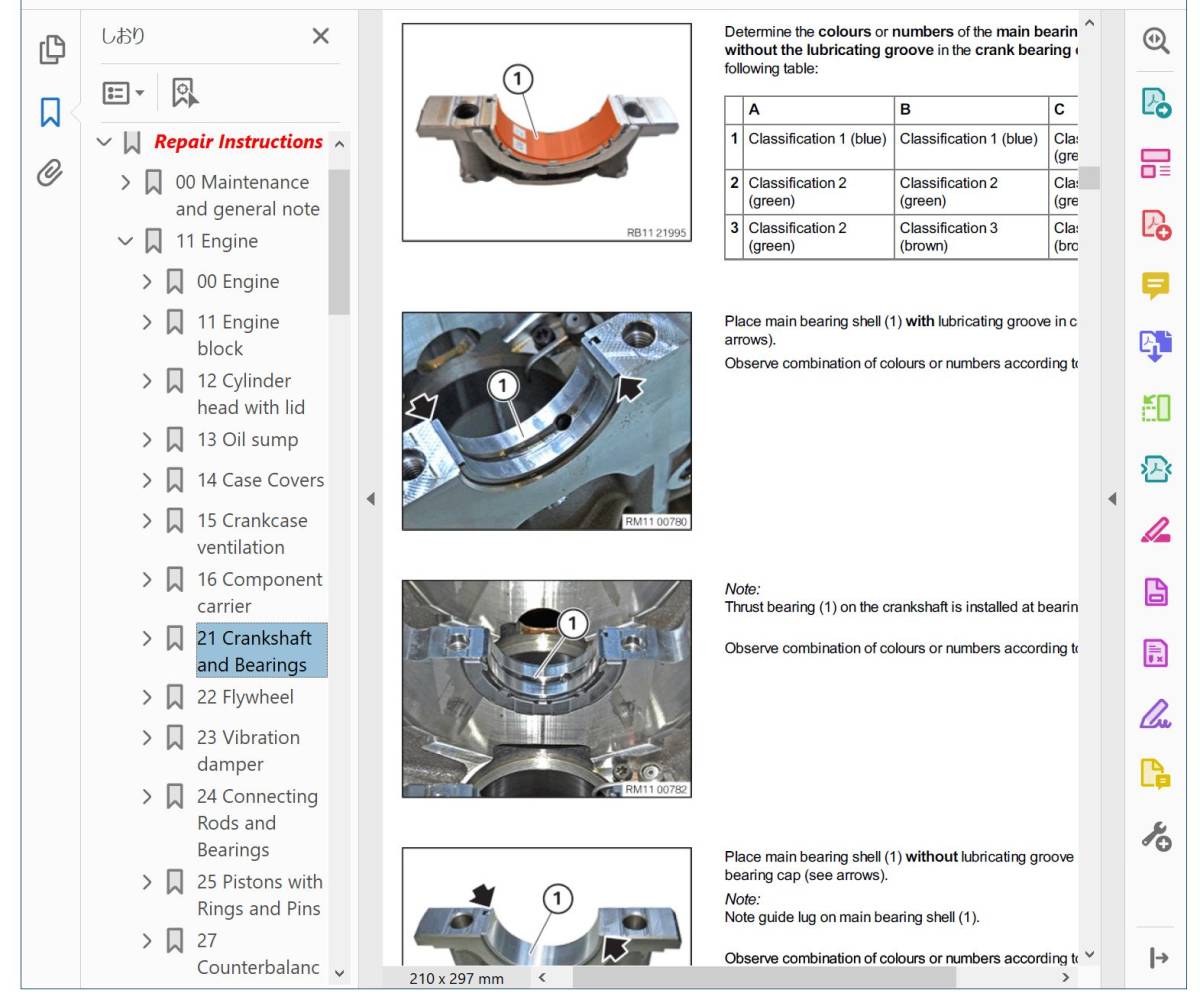Image resolution: width=1200 pixels, height=1003 pixels.
Task: Click the crankcase image labeled RM11 00780
Action: coord(546,421)
